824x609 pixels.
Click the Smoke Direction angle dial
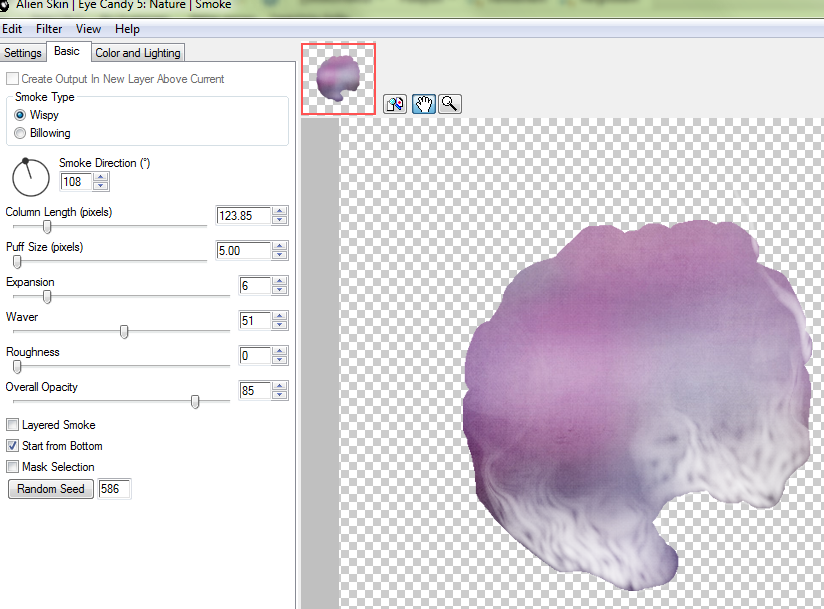pyautogui.click(x=30, y=178)
